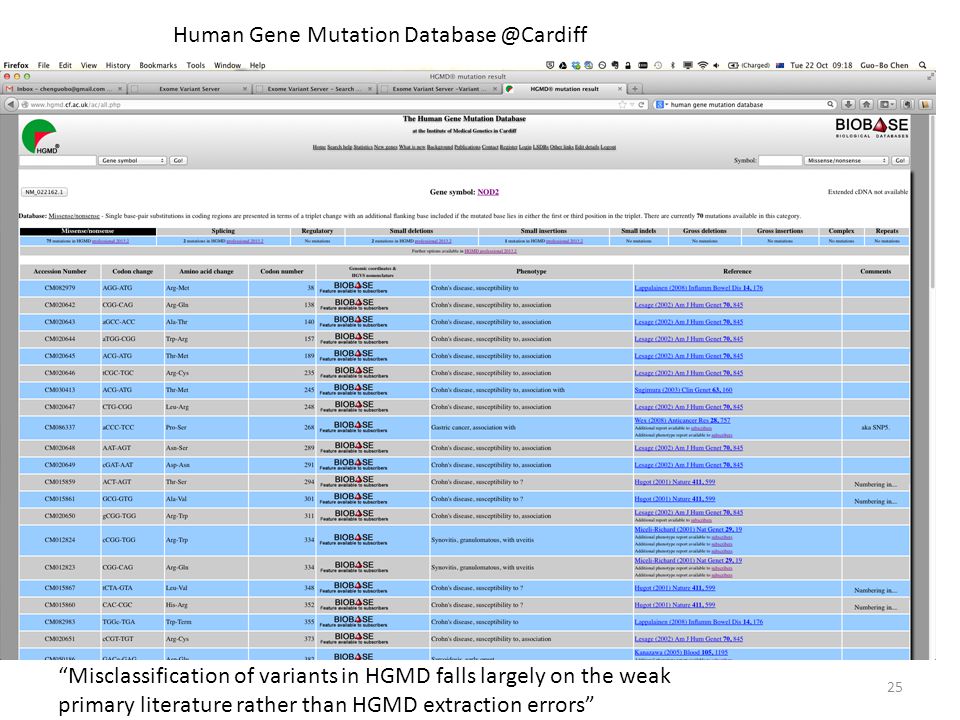Open Lappalainen (2008) reference in CM082979 row

point(699,288)
